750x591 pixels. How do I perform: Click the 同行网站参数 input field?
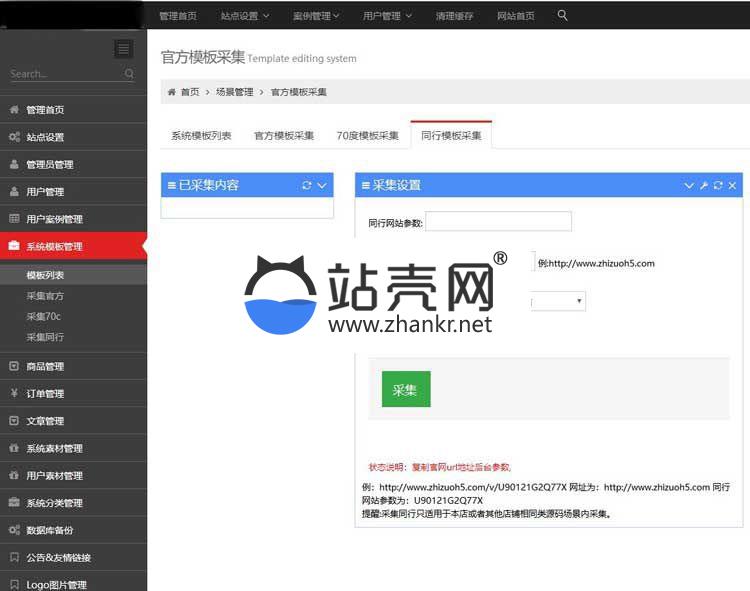498,221
